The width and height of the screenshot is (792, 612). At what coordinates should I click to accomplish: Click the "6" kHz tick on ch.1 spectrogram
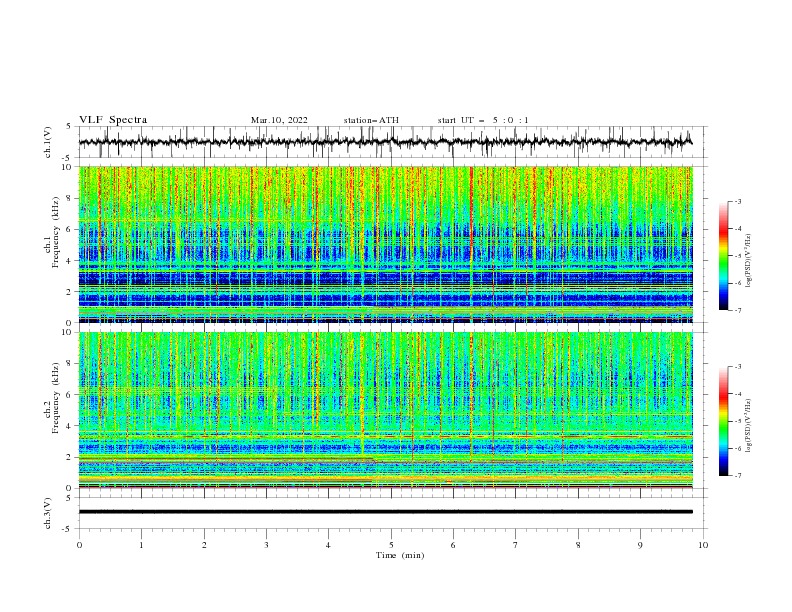[x=70, y=230]
